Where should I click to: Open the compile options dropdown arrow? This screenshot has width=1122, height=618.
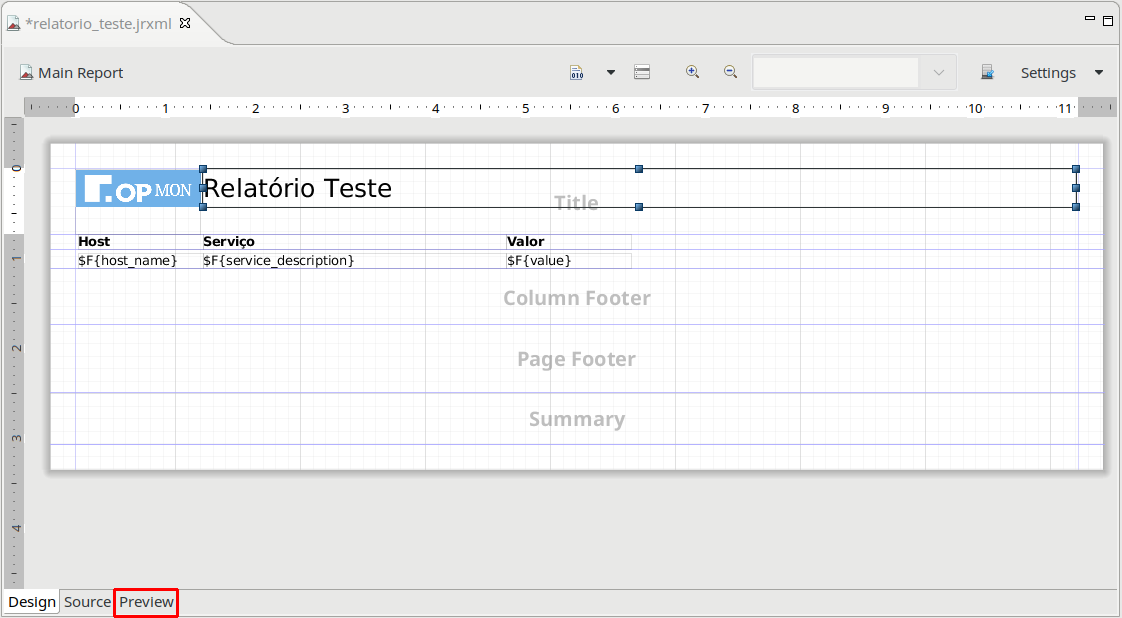pyautogui.click(x=610, y=73)
